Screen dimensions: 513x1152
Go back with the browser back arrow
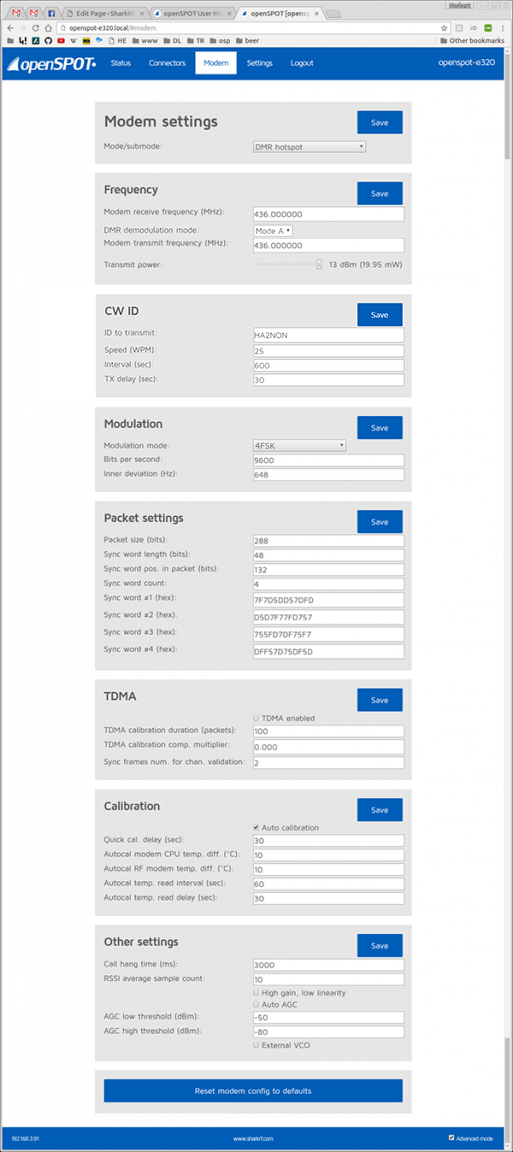click(x=10, y=27)
